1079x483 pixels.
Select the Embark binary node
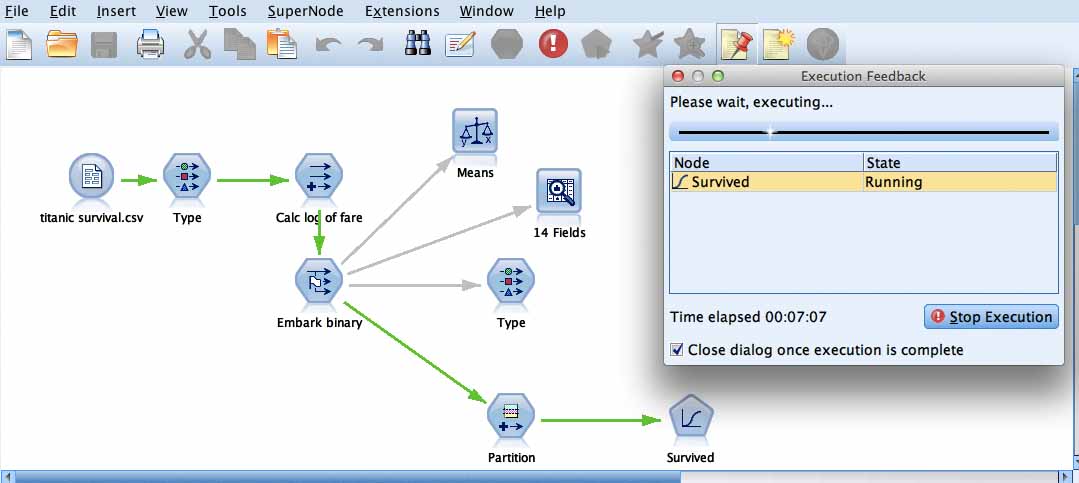(x=319, y=283)
